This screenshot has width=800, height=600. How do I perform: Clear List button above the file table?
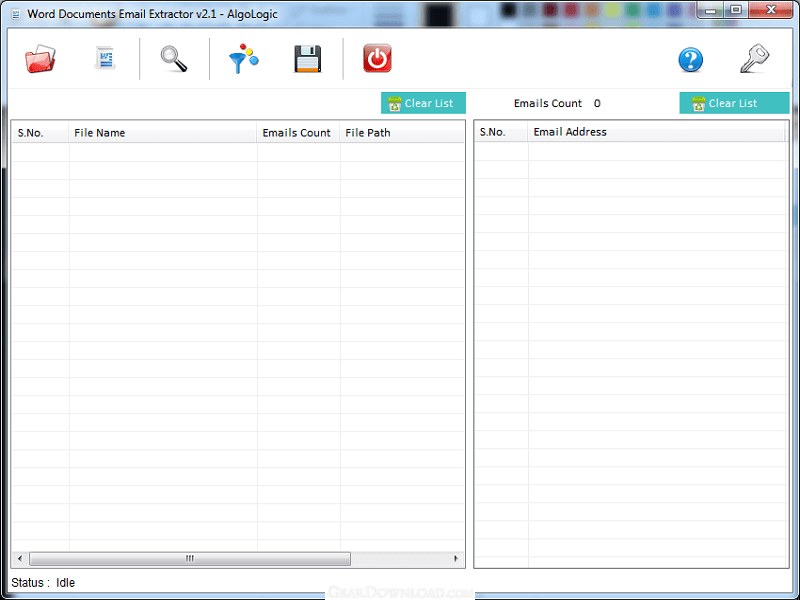(423, 103)
